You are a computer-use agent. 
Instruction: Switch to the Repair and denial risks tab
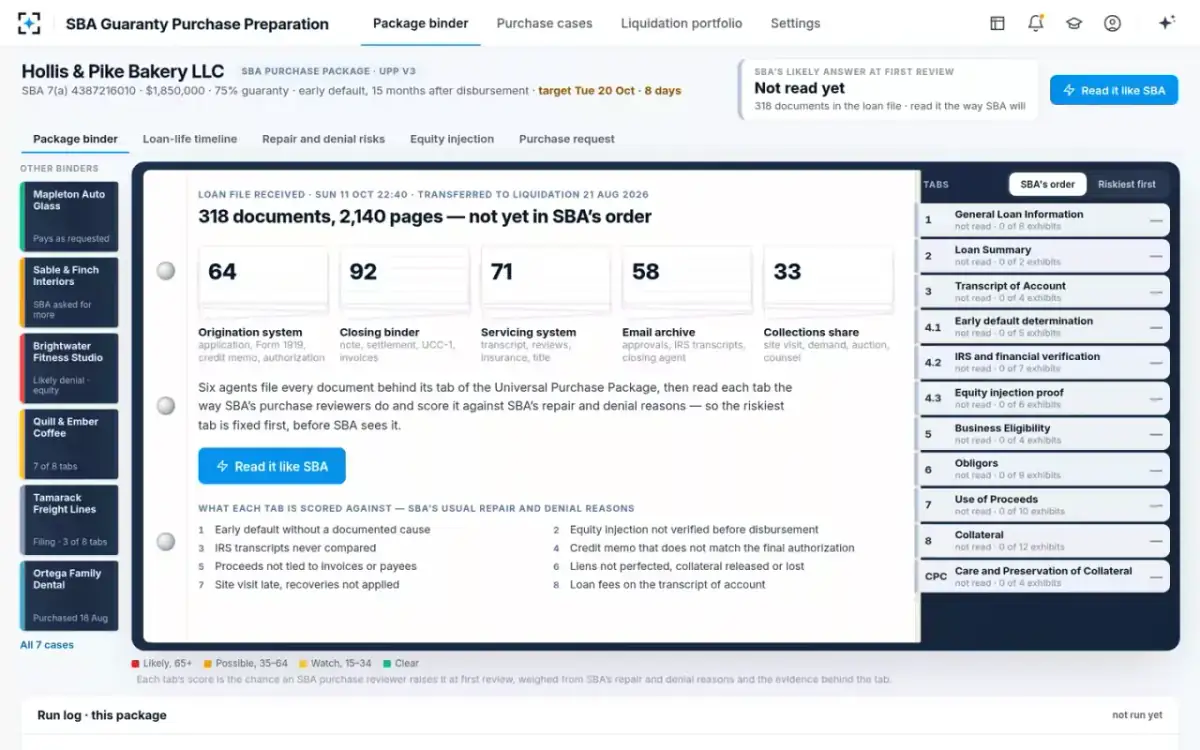coord(323,139)
